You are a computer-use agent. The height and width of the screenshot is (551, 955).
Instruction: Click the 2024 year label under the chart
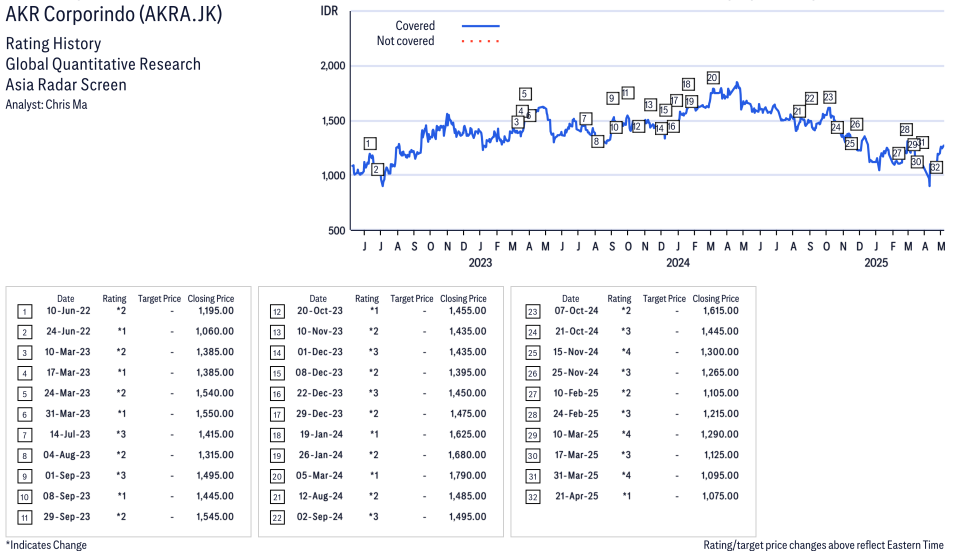click(678, 263)
